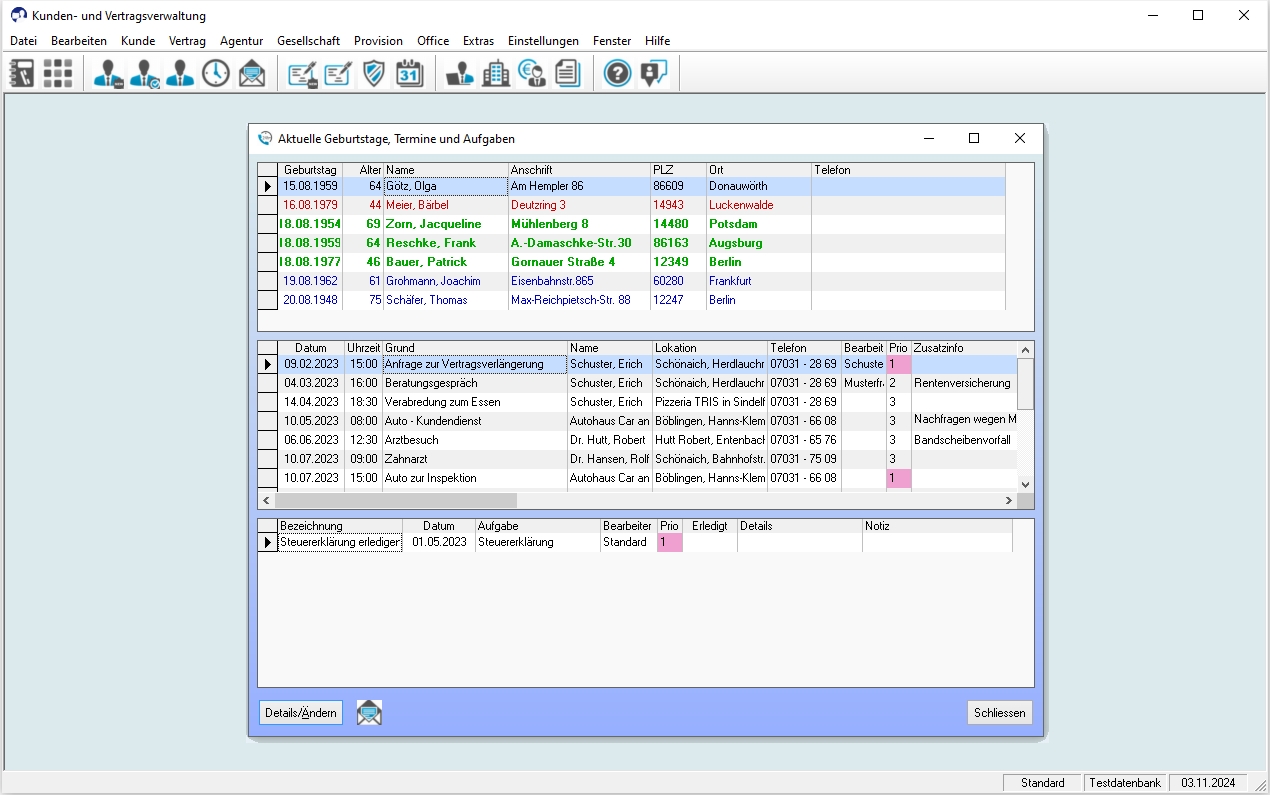Image resolution: width=1270 pixels, height=795 pixels.
Task: Click the envelope icon beside Details/Ändern
Action: point(370,712)
